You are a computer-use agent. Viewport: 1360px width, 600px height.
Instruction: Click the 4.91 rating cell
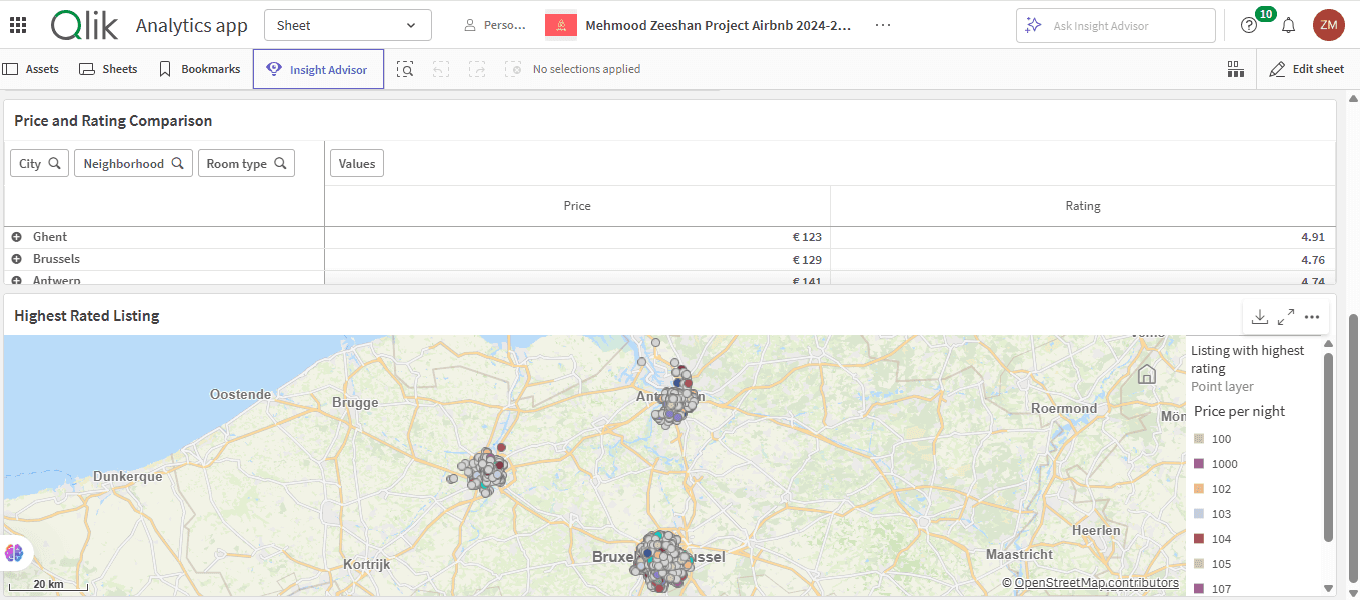pyautogui.click(x=1083, y=237)
